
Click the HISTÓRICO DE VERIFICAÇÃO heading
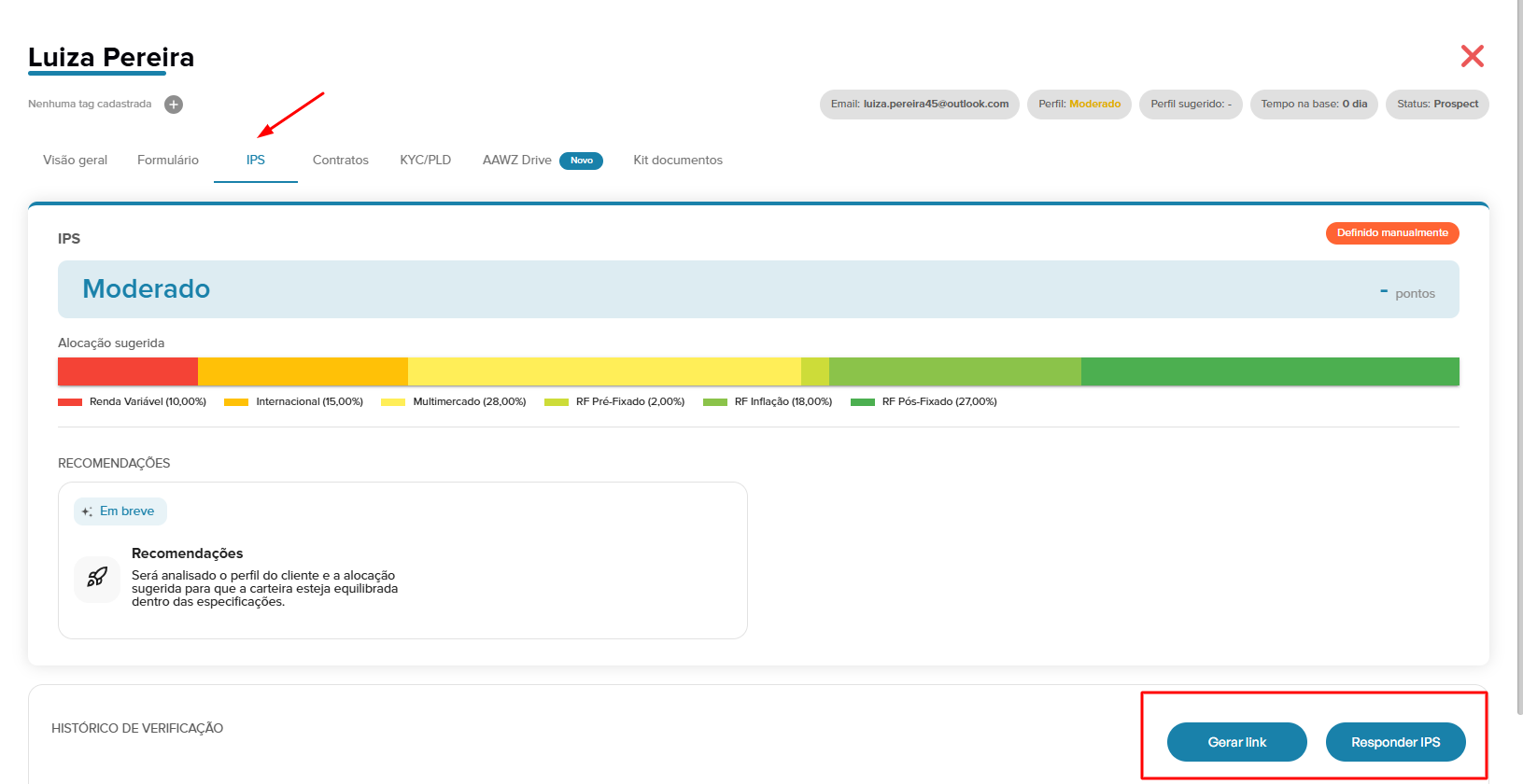[137, 728]
